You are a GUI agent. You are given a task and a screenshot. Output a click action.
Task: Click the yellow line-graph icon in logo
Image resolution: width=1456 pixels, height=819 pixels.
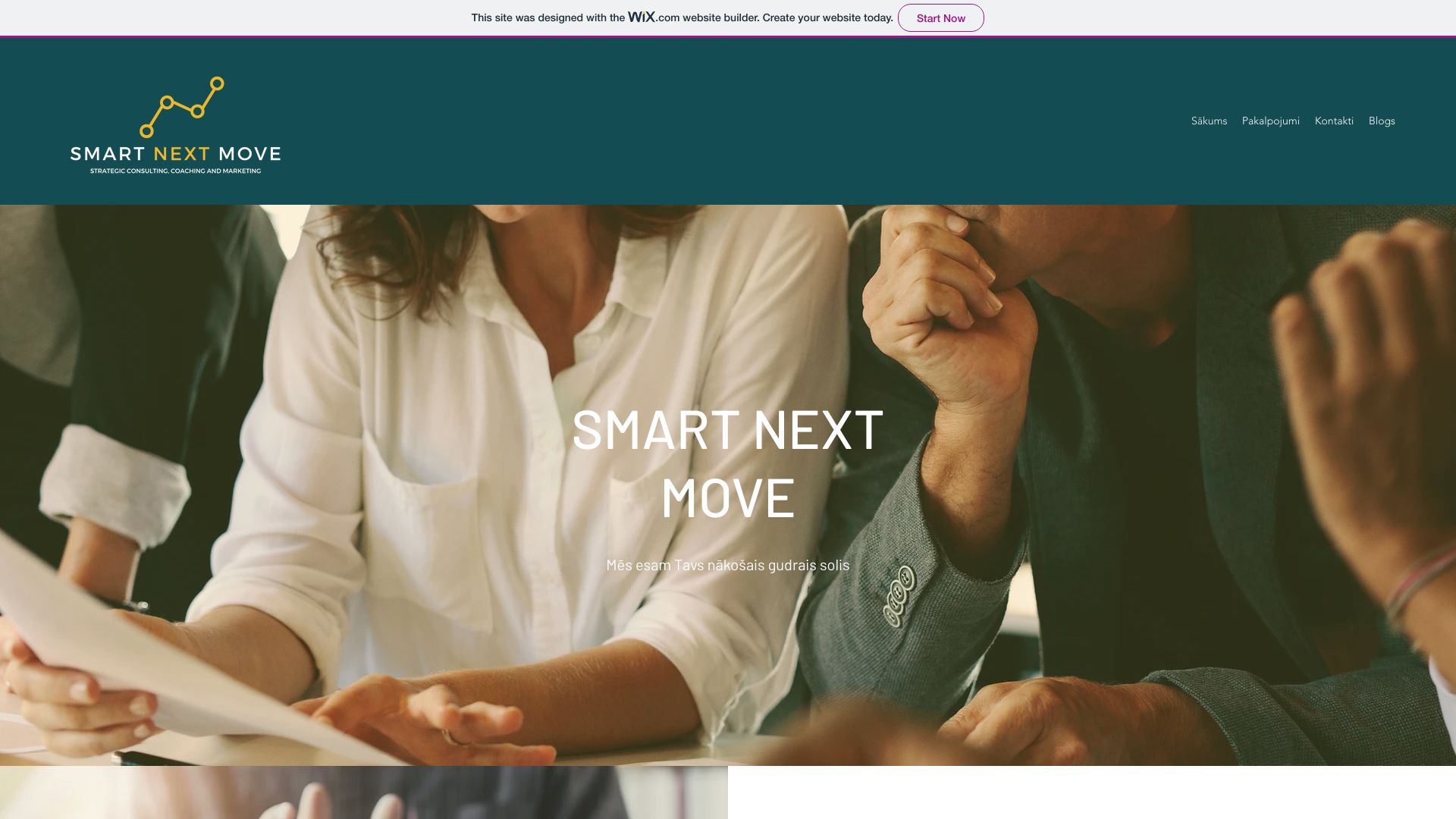pyautogui.click(x=182, y=107)
